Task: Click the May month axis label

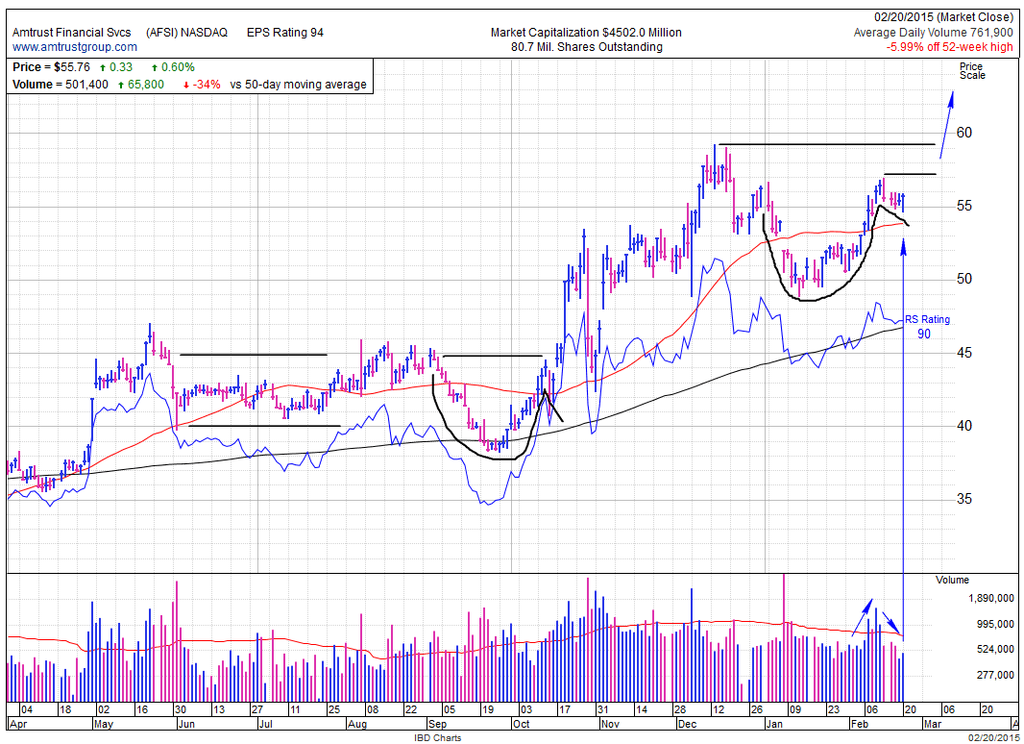Action: tap(104, 724)
